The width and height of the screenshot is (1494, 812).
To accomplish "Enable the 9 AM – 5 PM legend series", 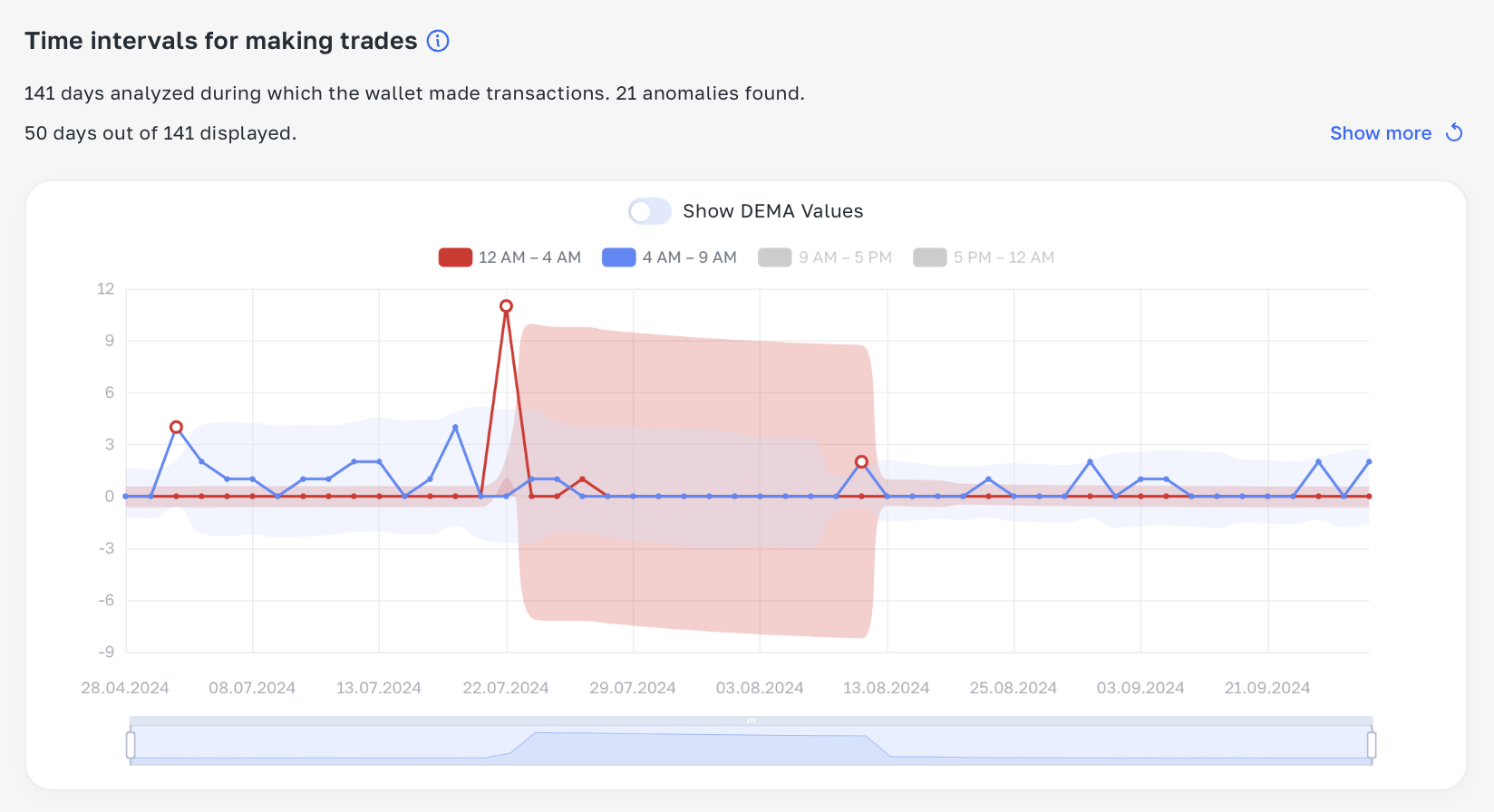I will (826, 257).
